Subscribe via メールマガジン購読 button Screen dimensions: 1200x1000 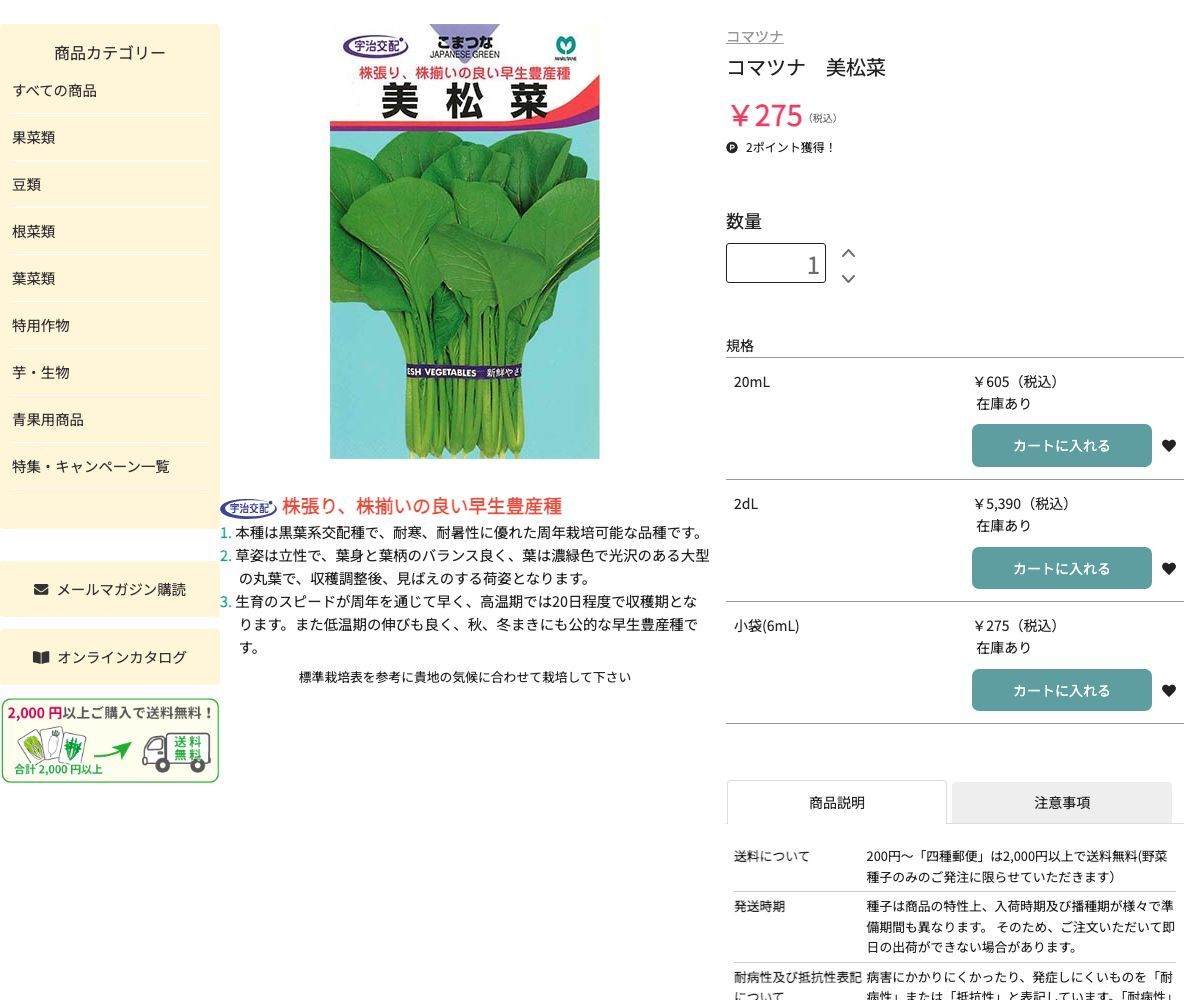coord(110,589)
